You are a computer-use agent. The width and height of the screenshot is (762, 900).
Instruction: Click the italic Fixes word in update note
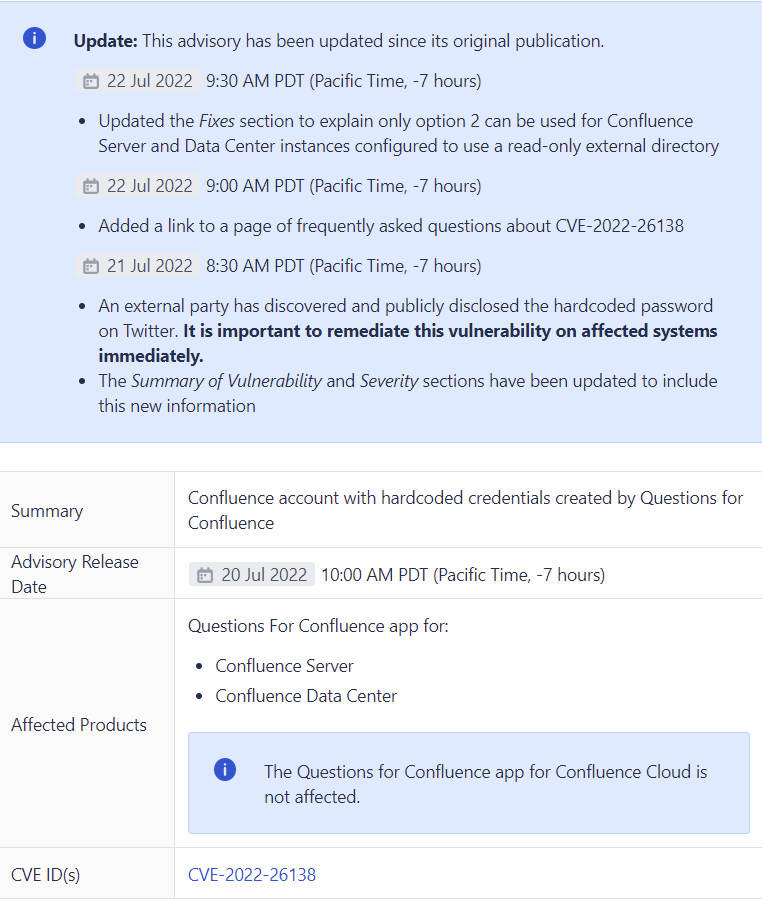(x=216, y=121)
